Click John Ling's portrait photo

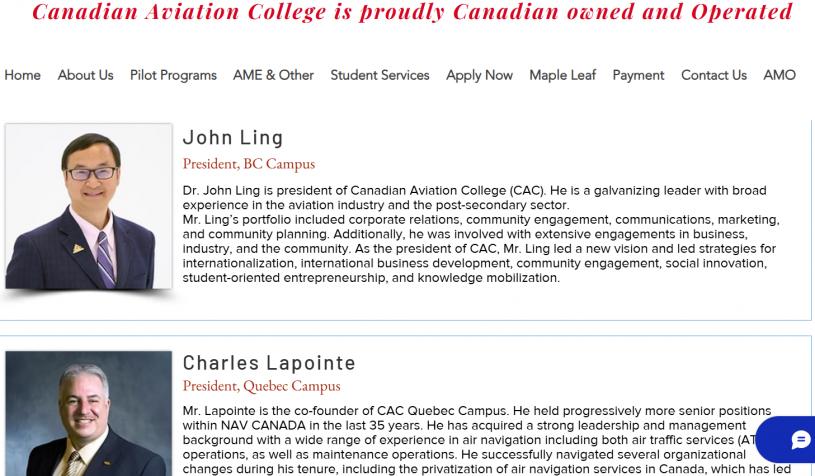[x=88, y=206]
